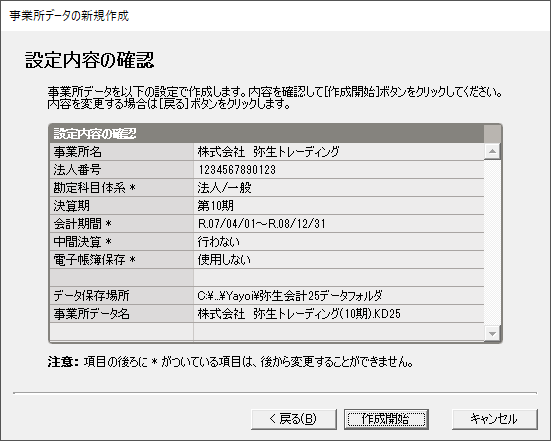Click the value 使用しない

[x=224, y=260]
